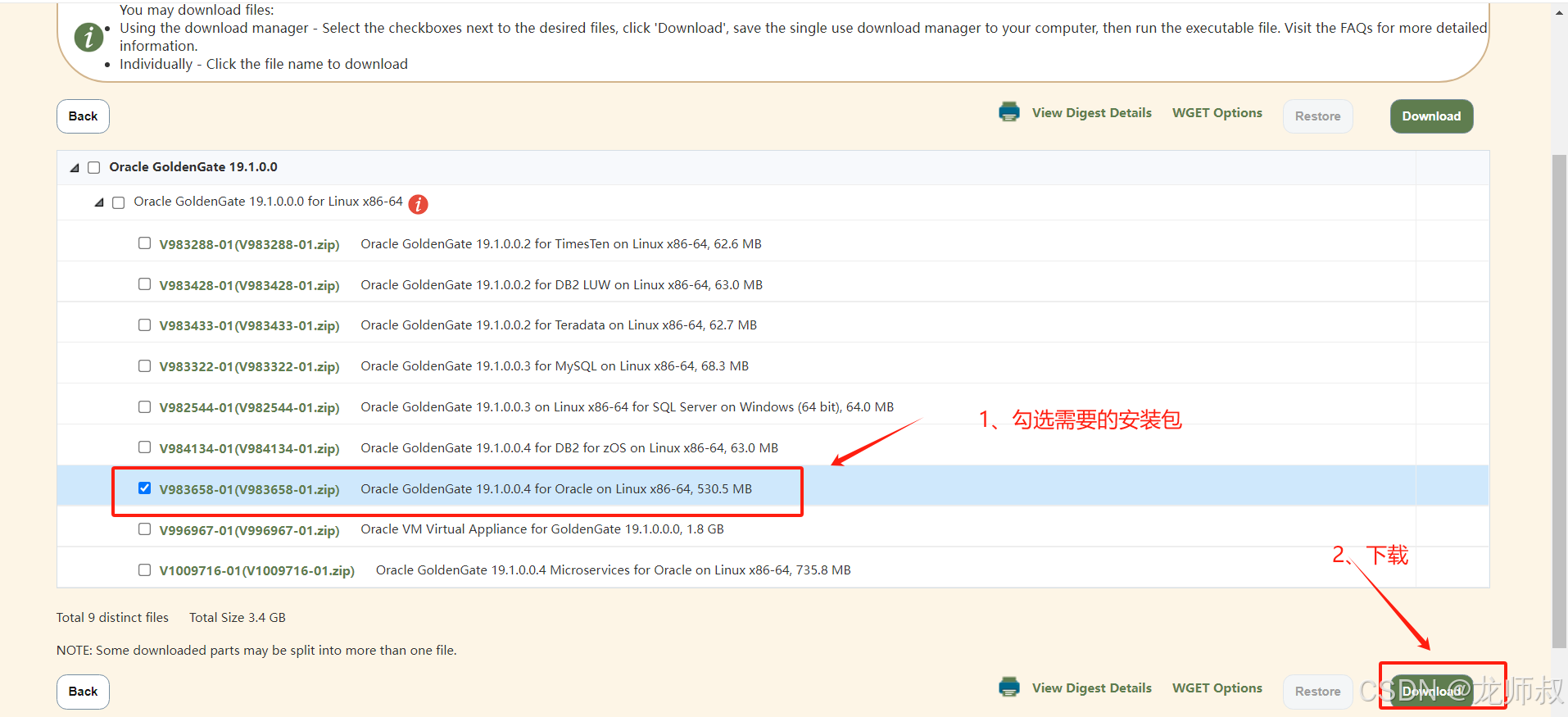1568x717 pixels.
Task: Open the bottom WGET Options link
Action: pos(1217,688)
